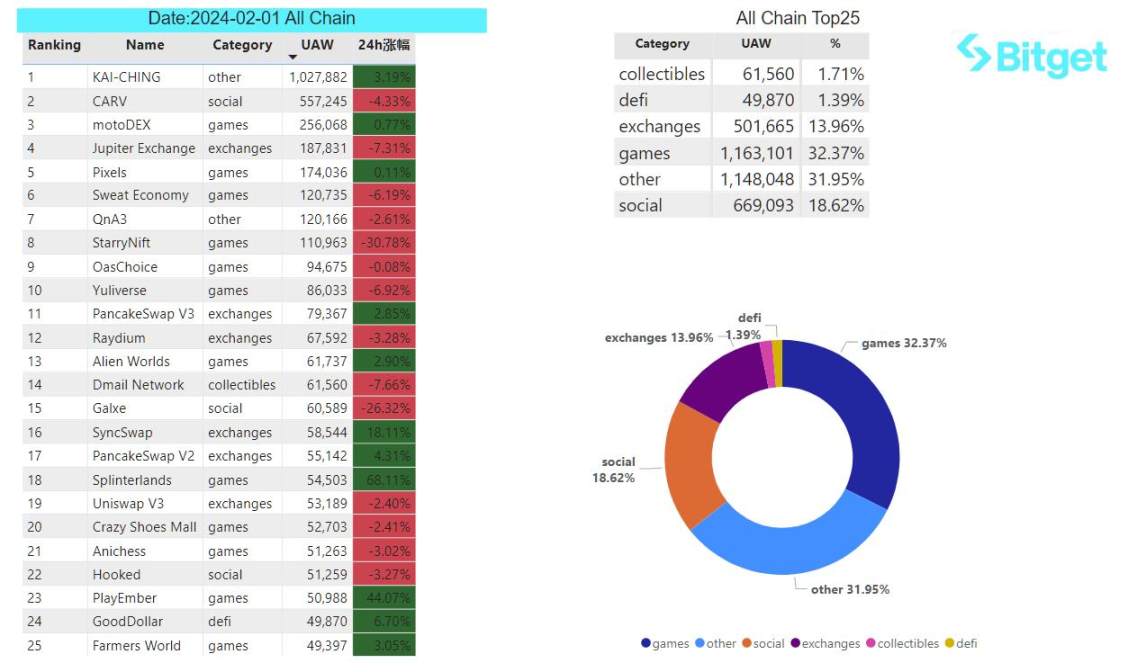This screenshot has width=1137, height=672.
Task: Click the collectibles legend dot
Action: [x=870, y=644]
